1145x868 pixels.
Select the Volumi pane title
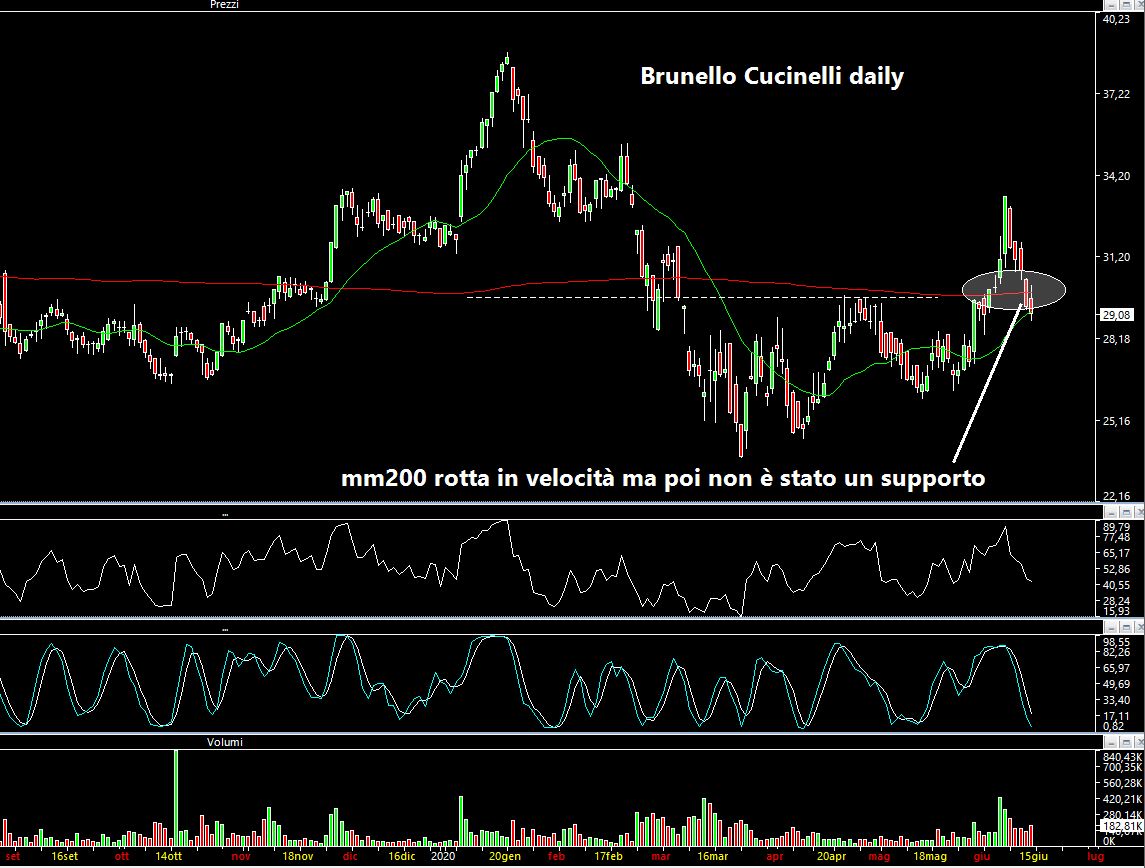[225, 742]
